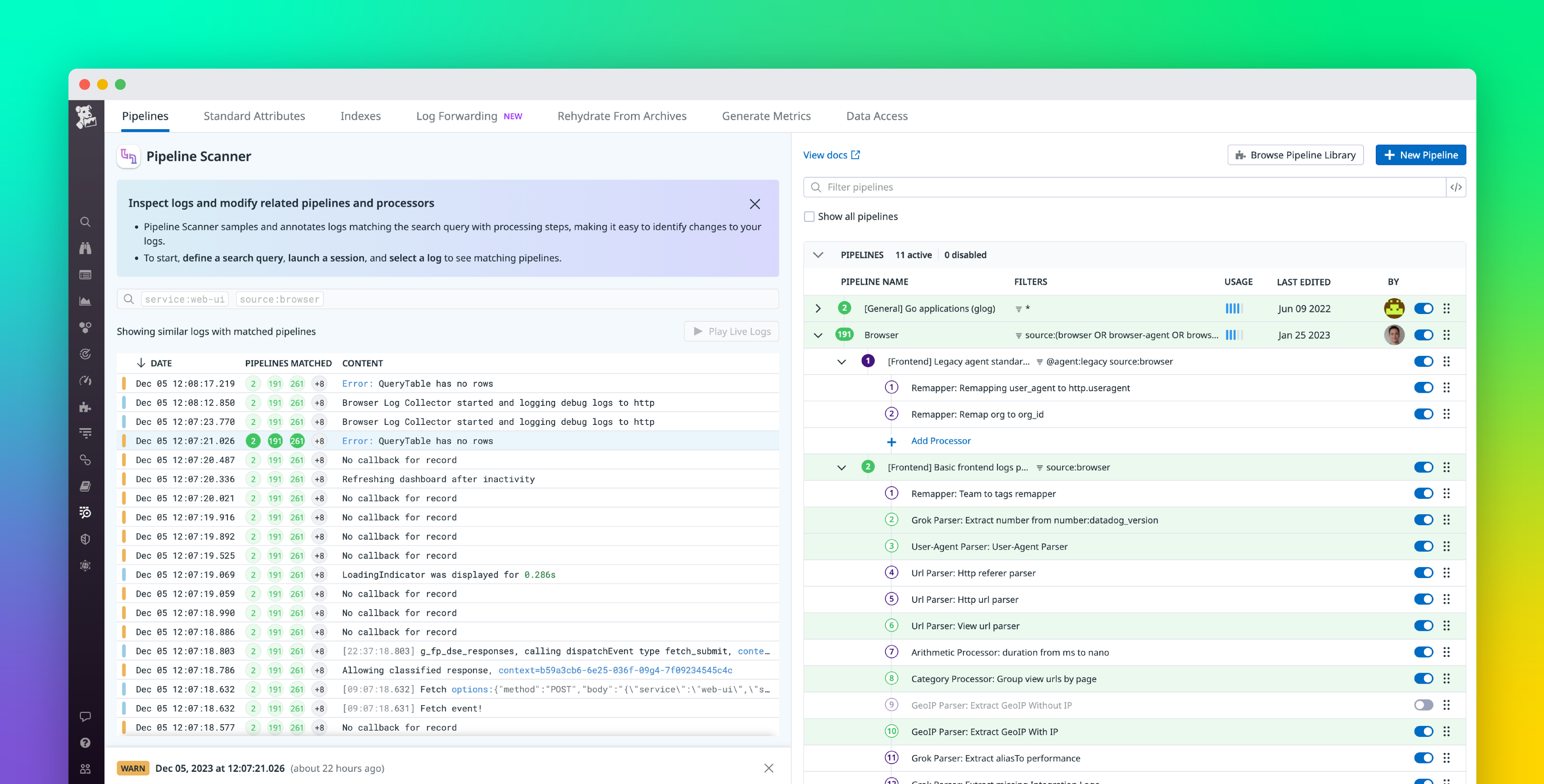Open Dashboards via the chart sidebar icon
Viewport: 1544px width, 784px height.
click(86, 300)
